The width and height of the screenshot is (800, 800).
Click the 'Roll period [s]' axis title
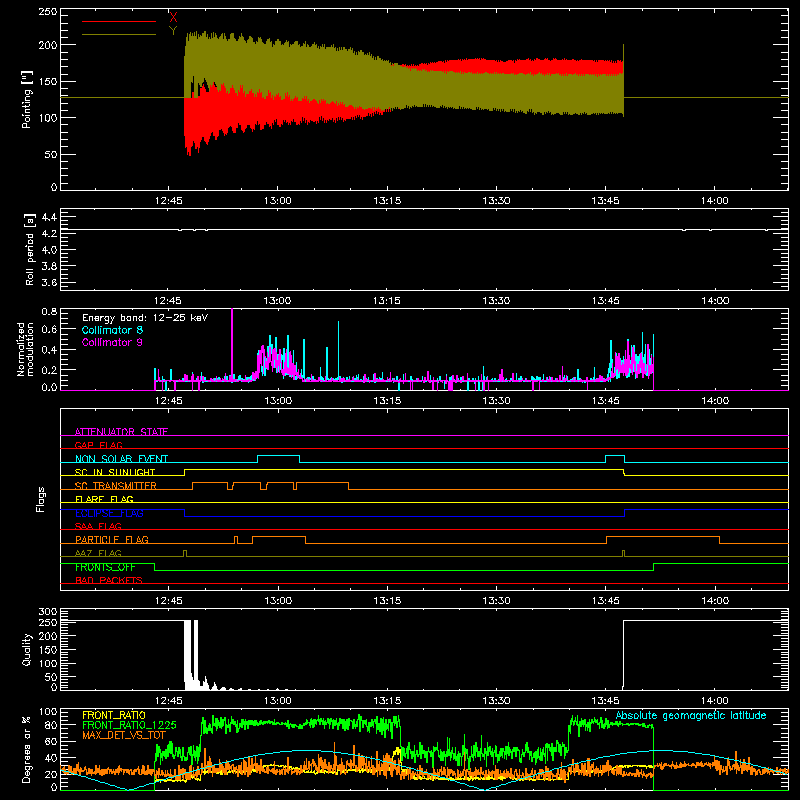tap(29, 249)
